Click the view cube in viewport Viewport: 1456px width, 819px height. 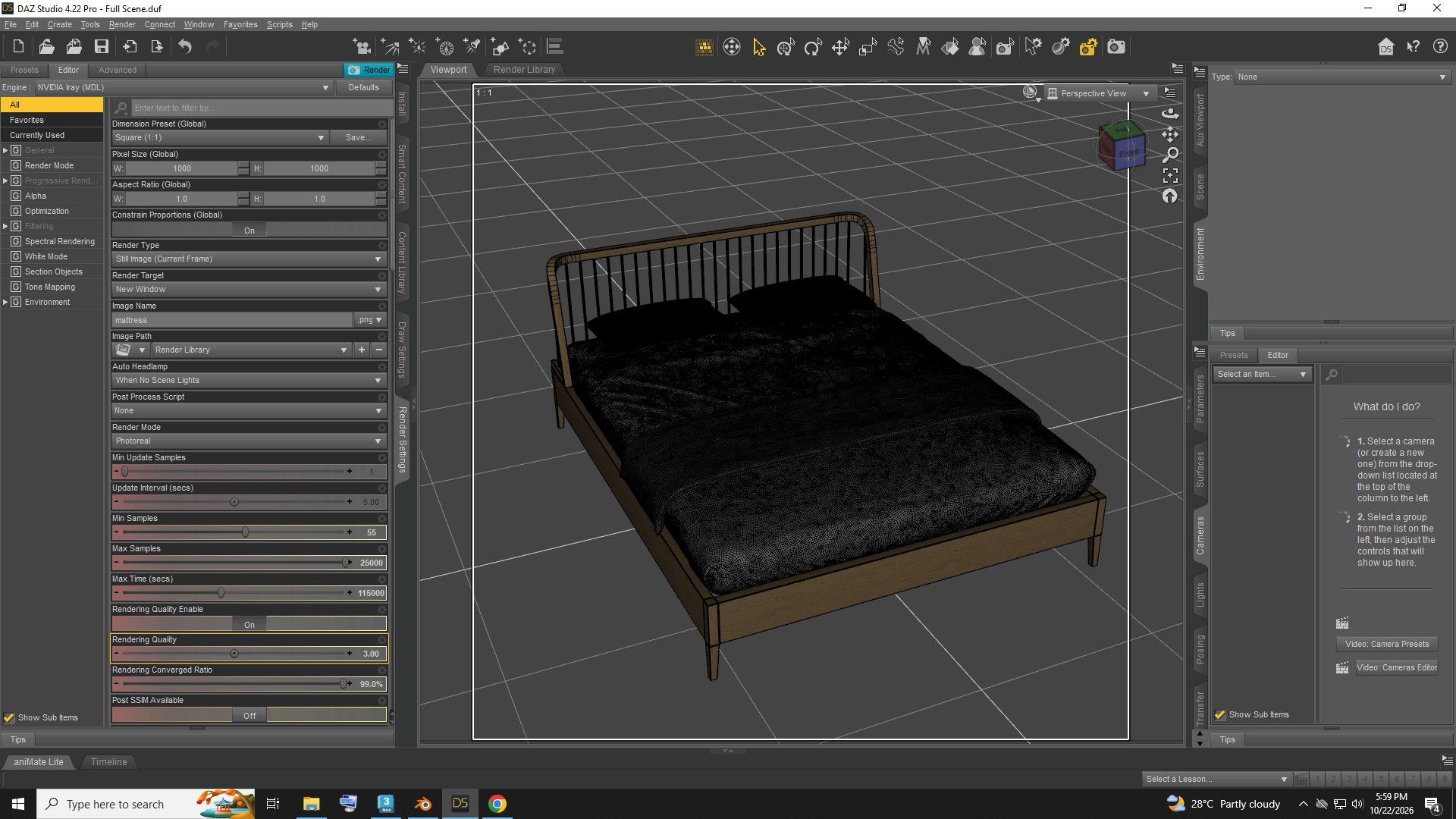(1122, 144)
